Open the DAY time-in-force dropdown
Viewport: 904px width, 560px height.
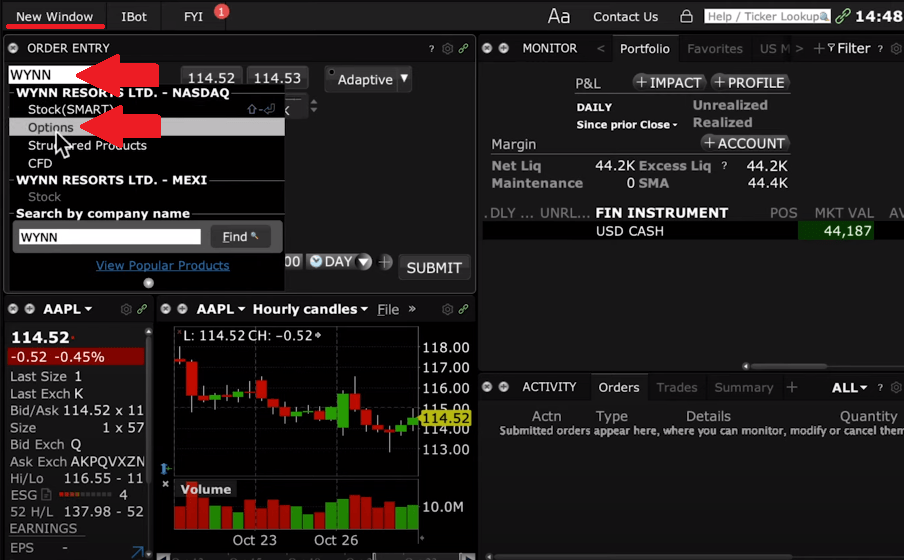click(339, 261)
